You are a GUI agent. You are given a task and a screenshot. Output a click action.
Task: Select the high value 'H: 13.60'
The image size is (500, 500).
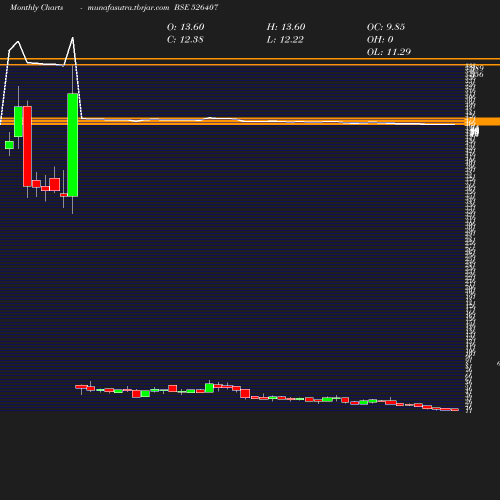[x=286, y=27]
